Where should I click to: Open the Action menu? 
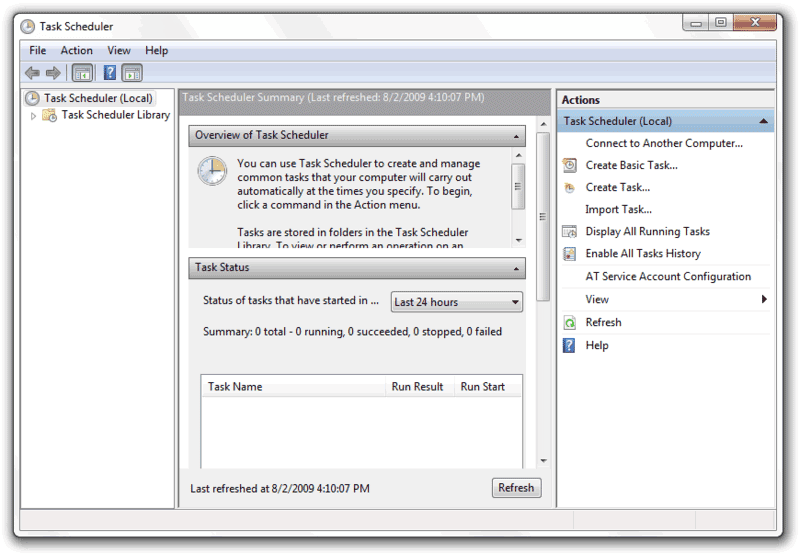77,51
